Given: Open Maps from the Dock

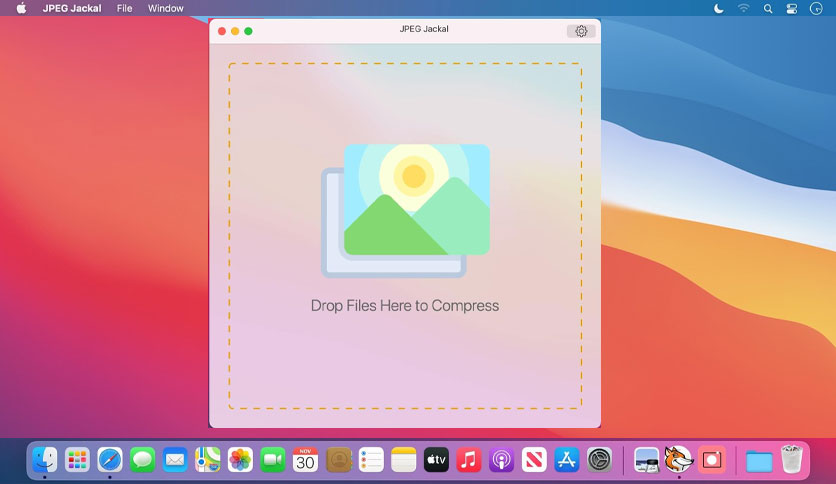Looking at the screenshot, I should click(x=207, y=459).
